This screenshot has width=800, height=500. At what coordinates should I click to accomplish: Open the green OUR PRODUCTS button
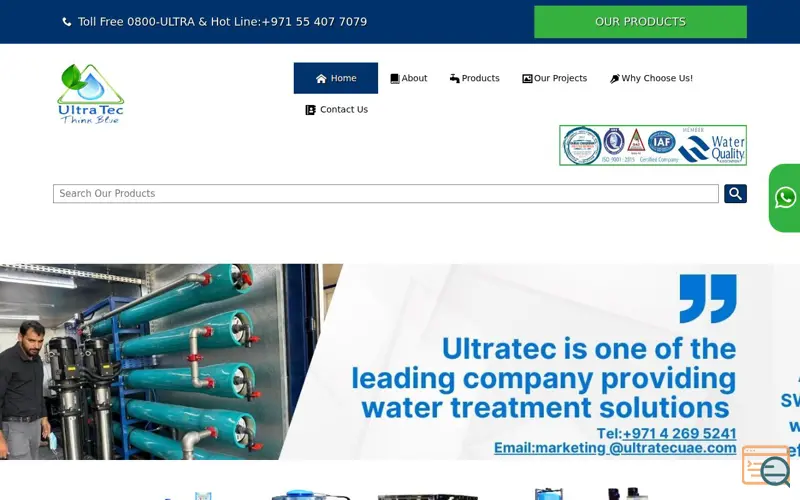[640, 22]
